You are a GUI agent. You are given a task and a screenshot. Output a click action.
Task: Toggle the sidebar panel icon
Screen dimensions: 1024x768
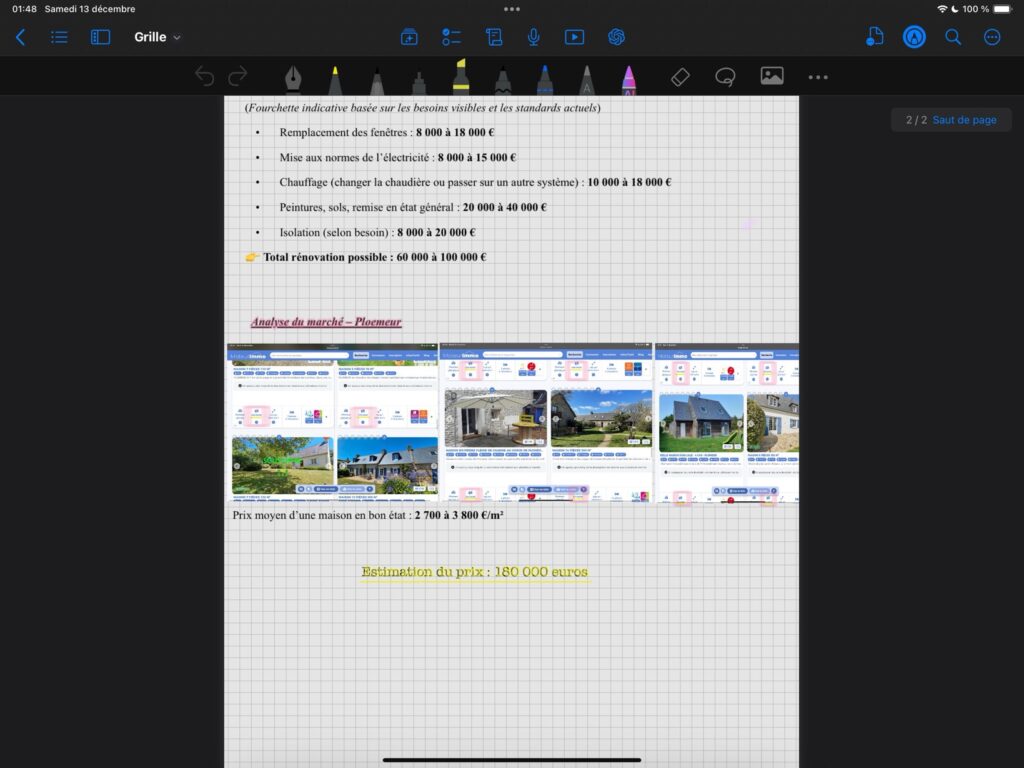[x=100, y=37]
